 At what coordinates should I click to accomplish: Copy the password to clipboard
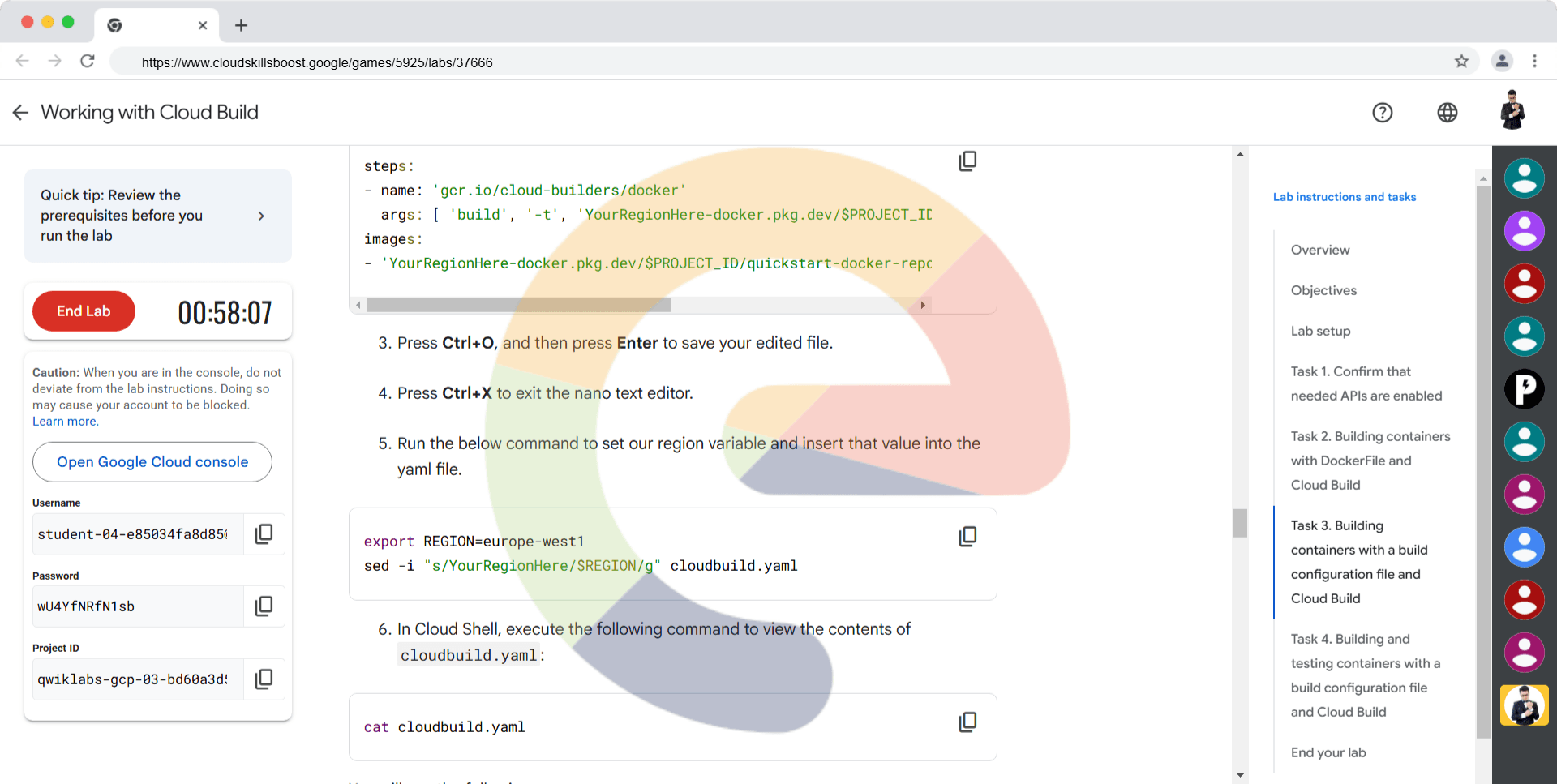pos(264,606)
